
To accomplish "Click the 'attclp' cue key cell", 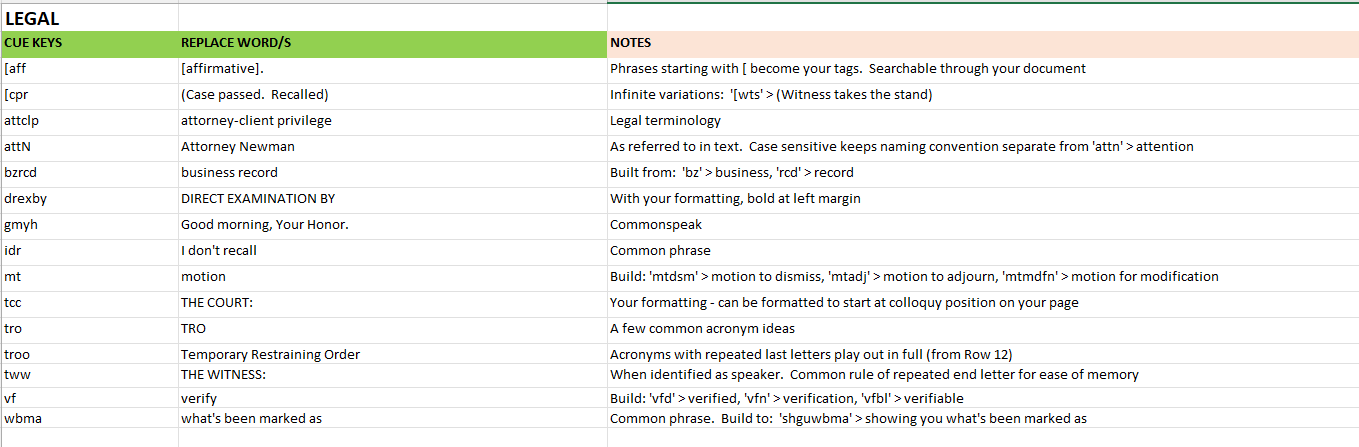I will tap(89, 122).
